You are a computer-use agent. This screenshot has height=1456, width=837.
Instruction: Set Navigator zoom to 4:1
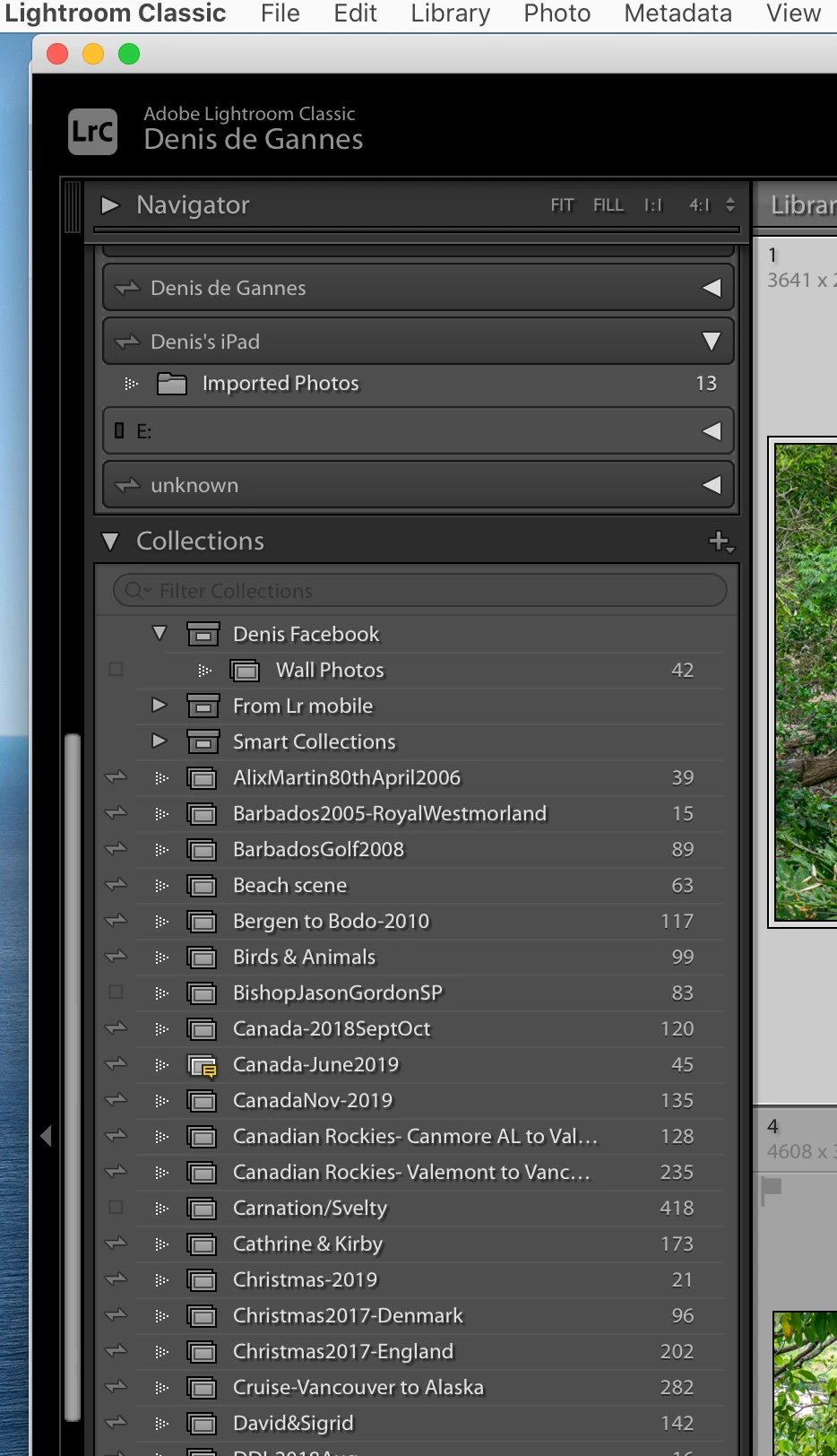699,205
